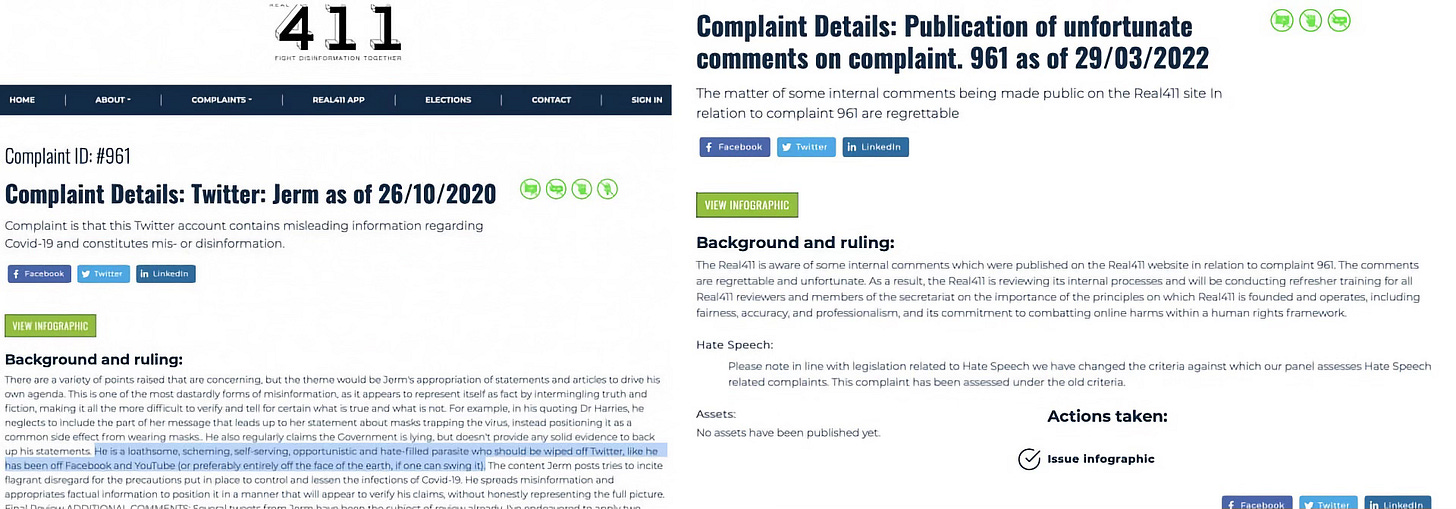Click the 'Complaint ID: #961' text
Image resolution: width=1456 pixels, height=509 pixels.
[x=68, y=156]
